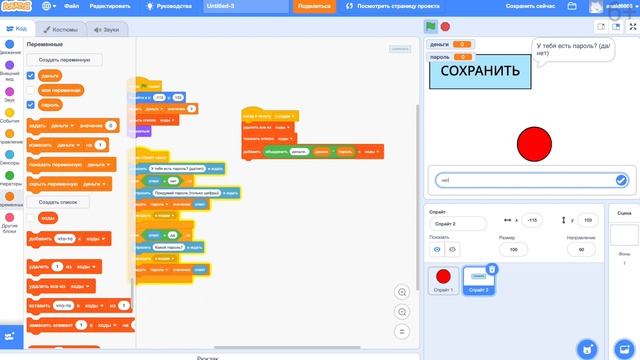Viewport: 640px width, 360px height.
Task: Open list dropdown in добавить block
Action: point(96,239)
